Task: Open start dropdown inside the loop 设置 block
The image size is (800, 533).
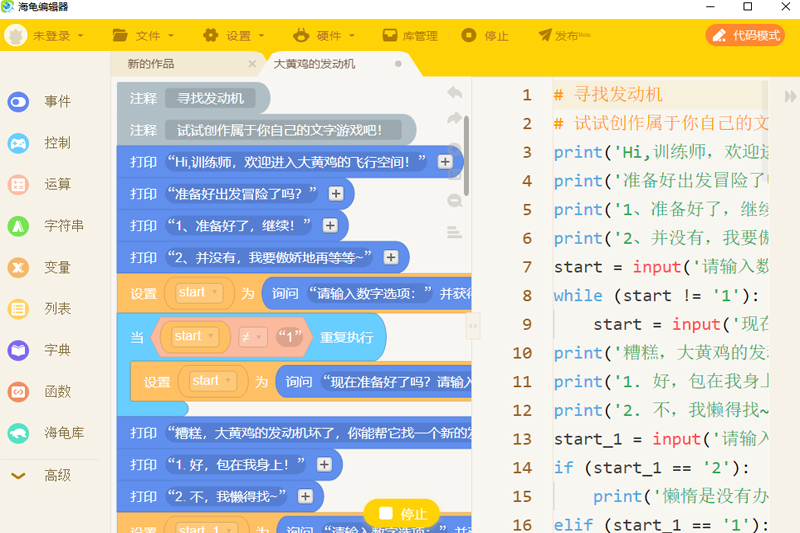Action: pyautogui.click(x=212, y=381)
